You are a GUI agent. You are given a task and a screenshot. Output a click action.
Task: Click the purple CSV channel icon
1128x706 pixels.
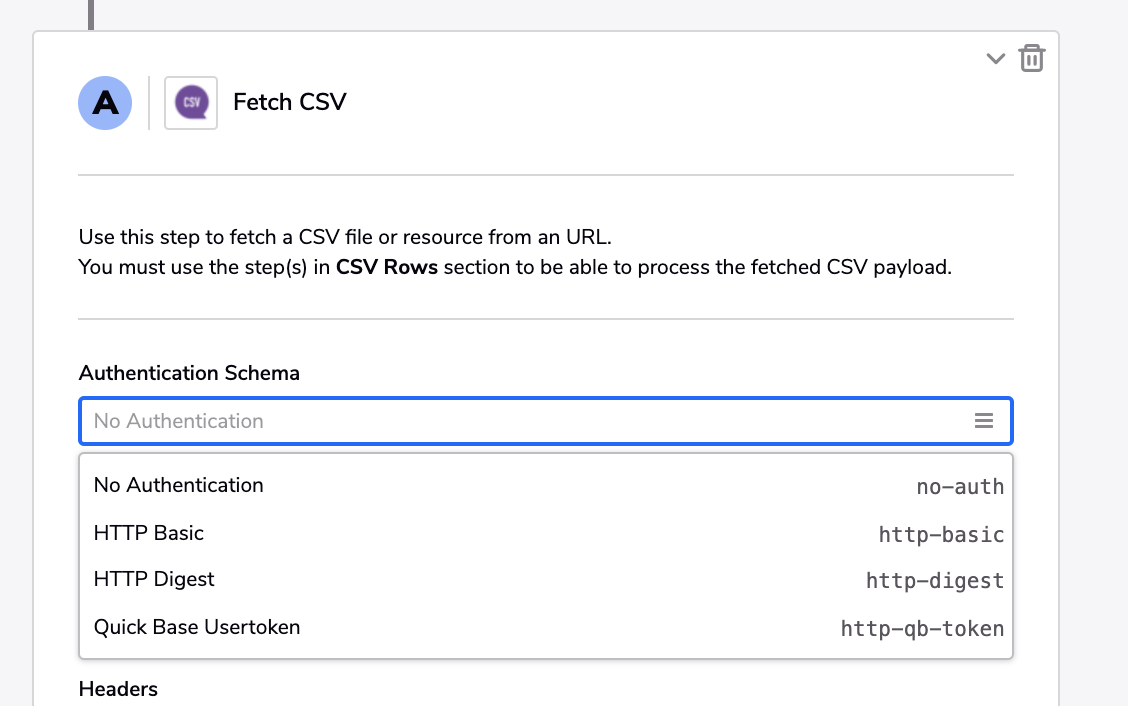pos(191,103)
